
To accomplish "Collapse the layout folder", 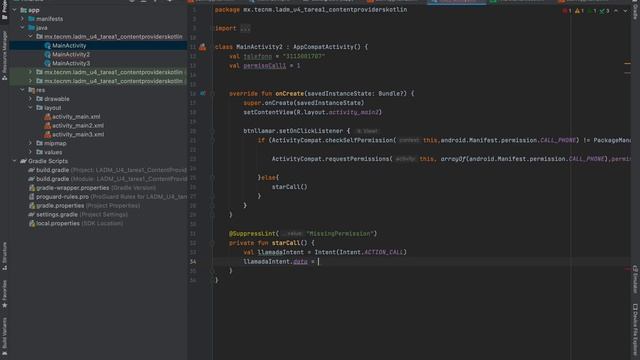I will coord(30,108).
